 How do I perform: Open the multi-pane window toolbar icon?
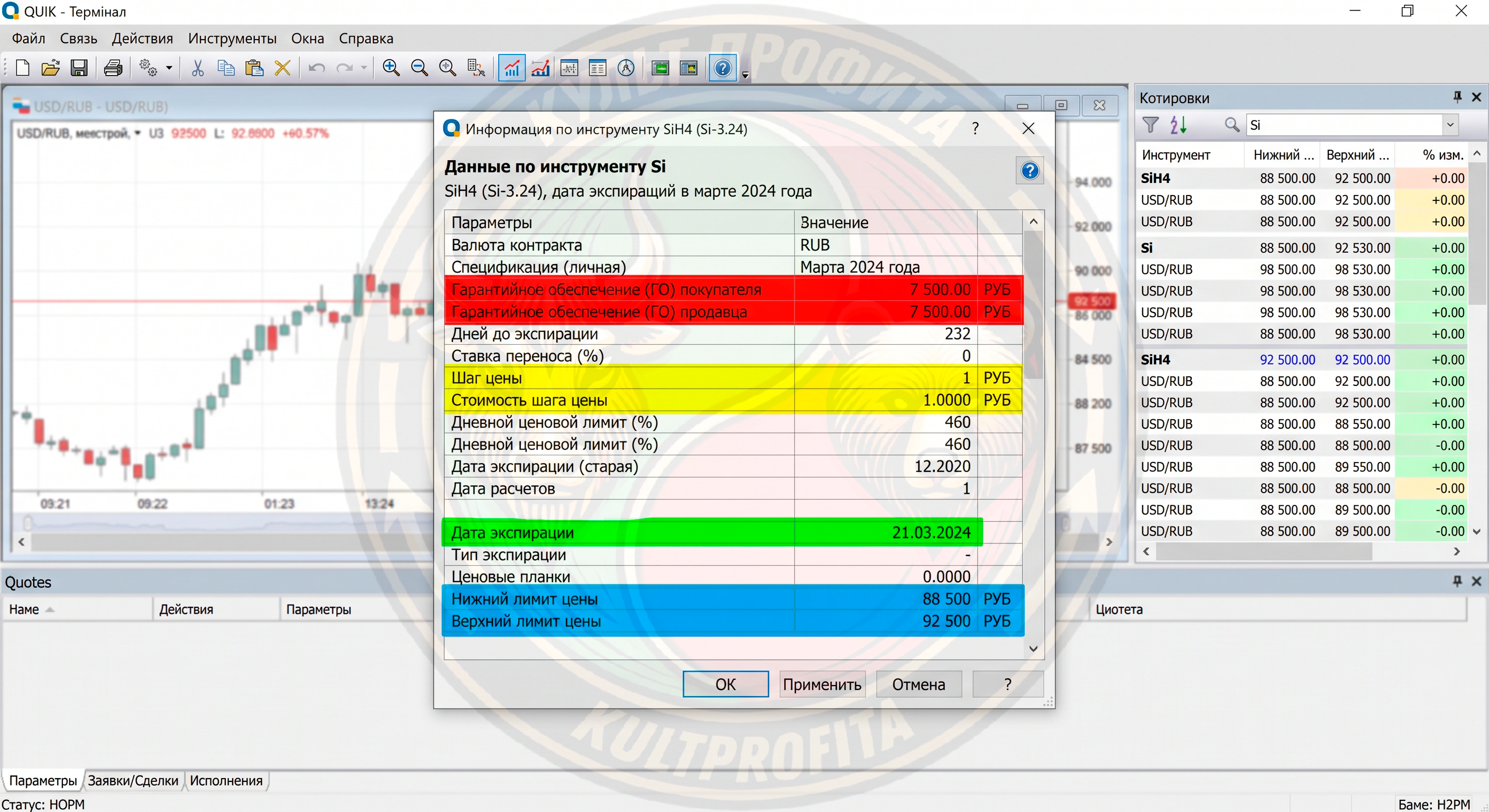click(688, 68)
